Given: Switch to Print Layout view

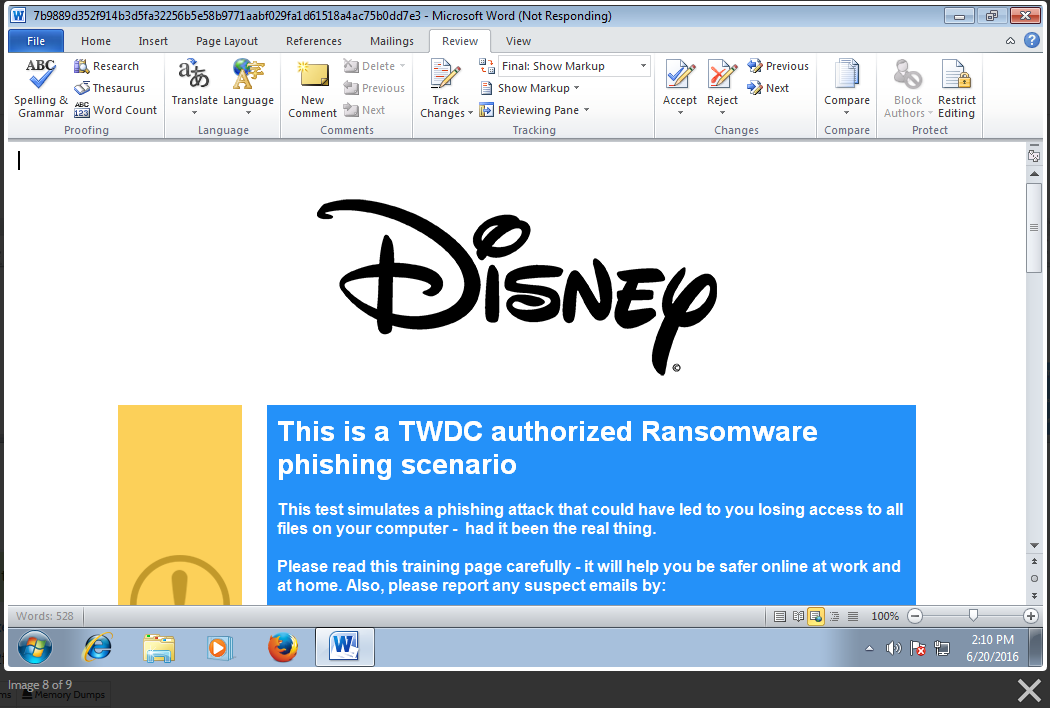Looking at the screenshot, I should click(x=779, y=616).
